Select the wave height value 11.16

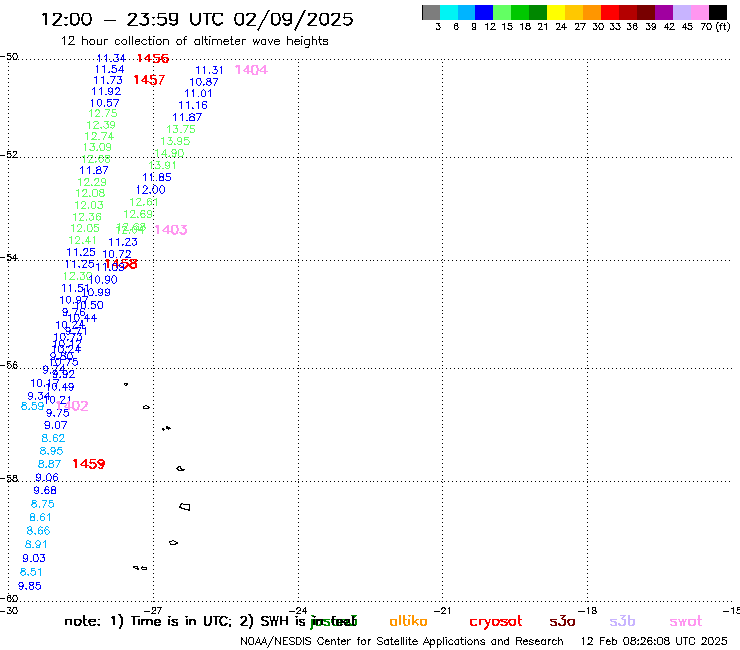click(x=193, y=105)
